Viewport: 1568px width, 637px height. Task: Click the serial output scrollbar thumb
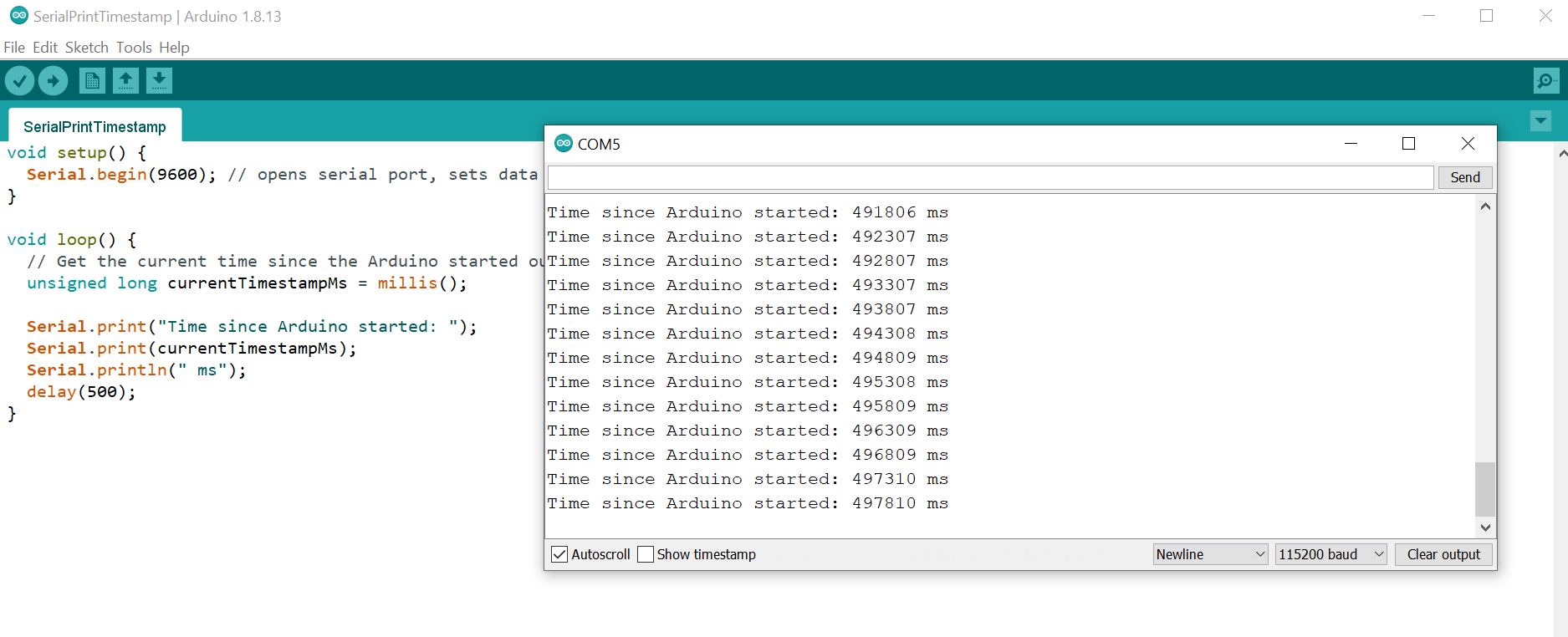pos(1484,489)
